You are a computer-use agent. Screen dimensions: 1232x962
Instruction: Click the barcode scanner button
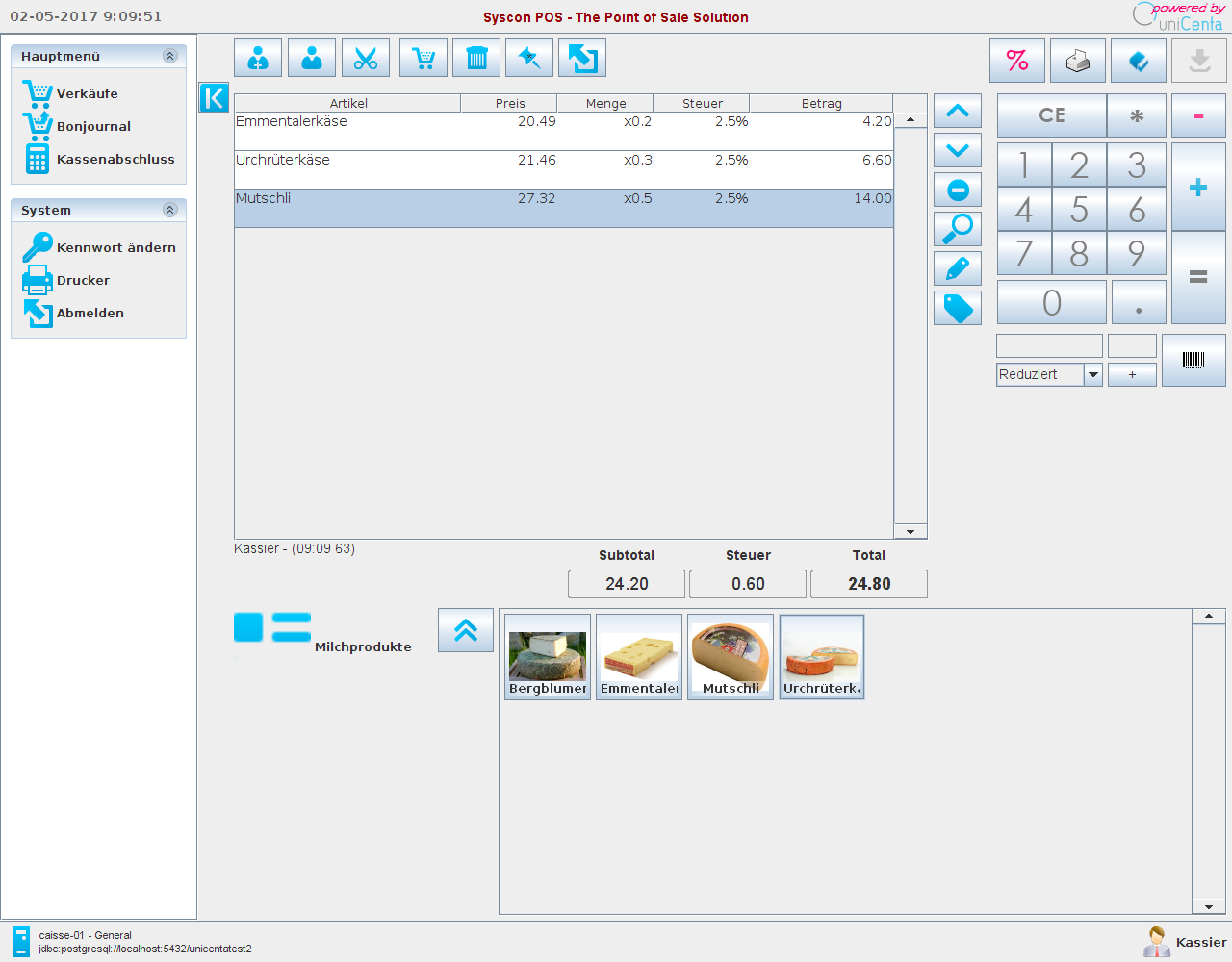(1193, 360)
